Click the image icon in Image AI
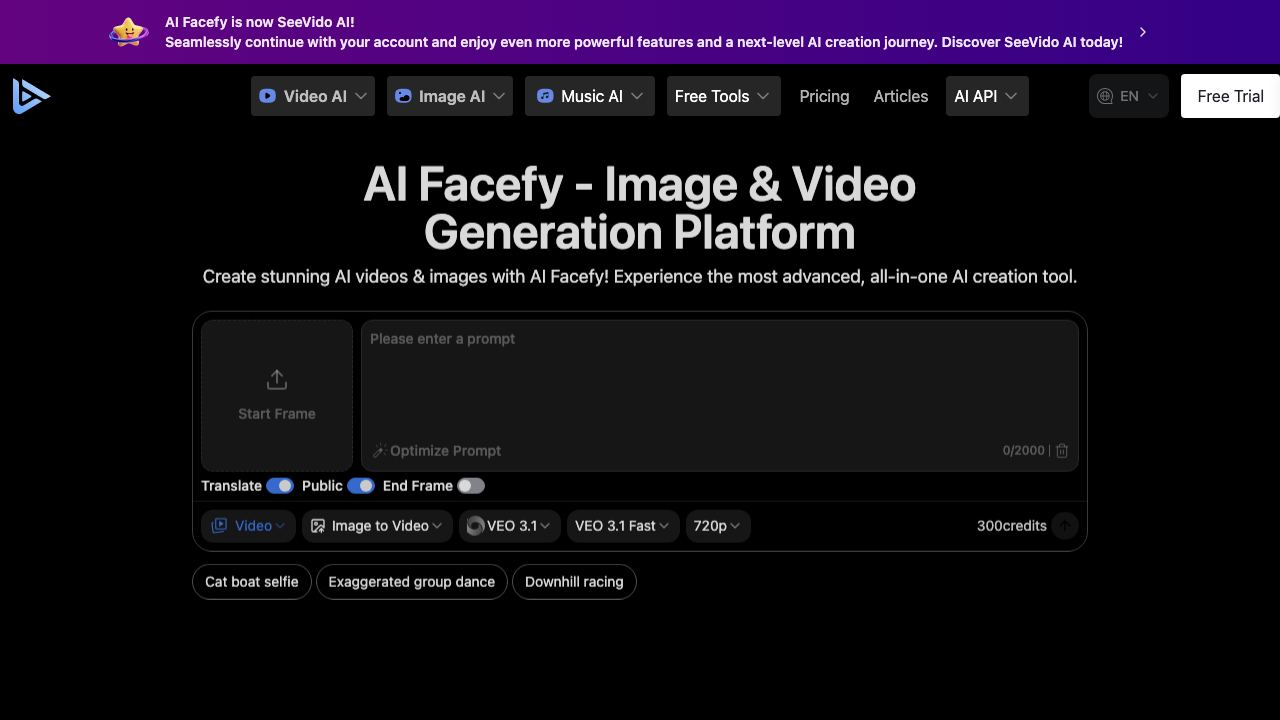This screenshot has height=720, width=1280. 403,96
